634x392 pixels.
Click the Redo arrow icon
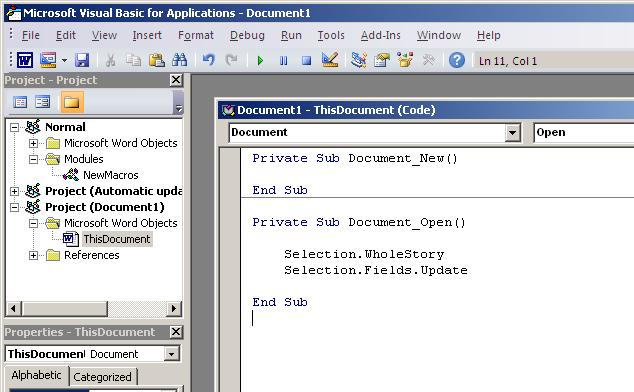(231, 60)
